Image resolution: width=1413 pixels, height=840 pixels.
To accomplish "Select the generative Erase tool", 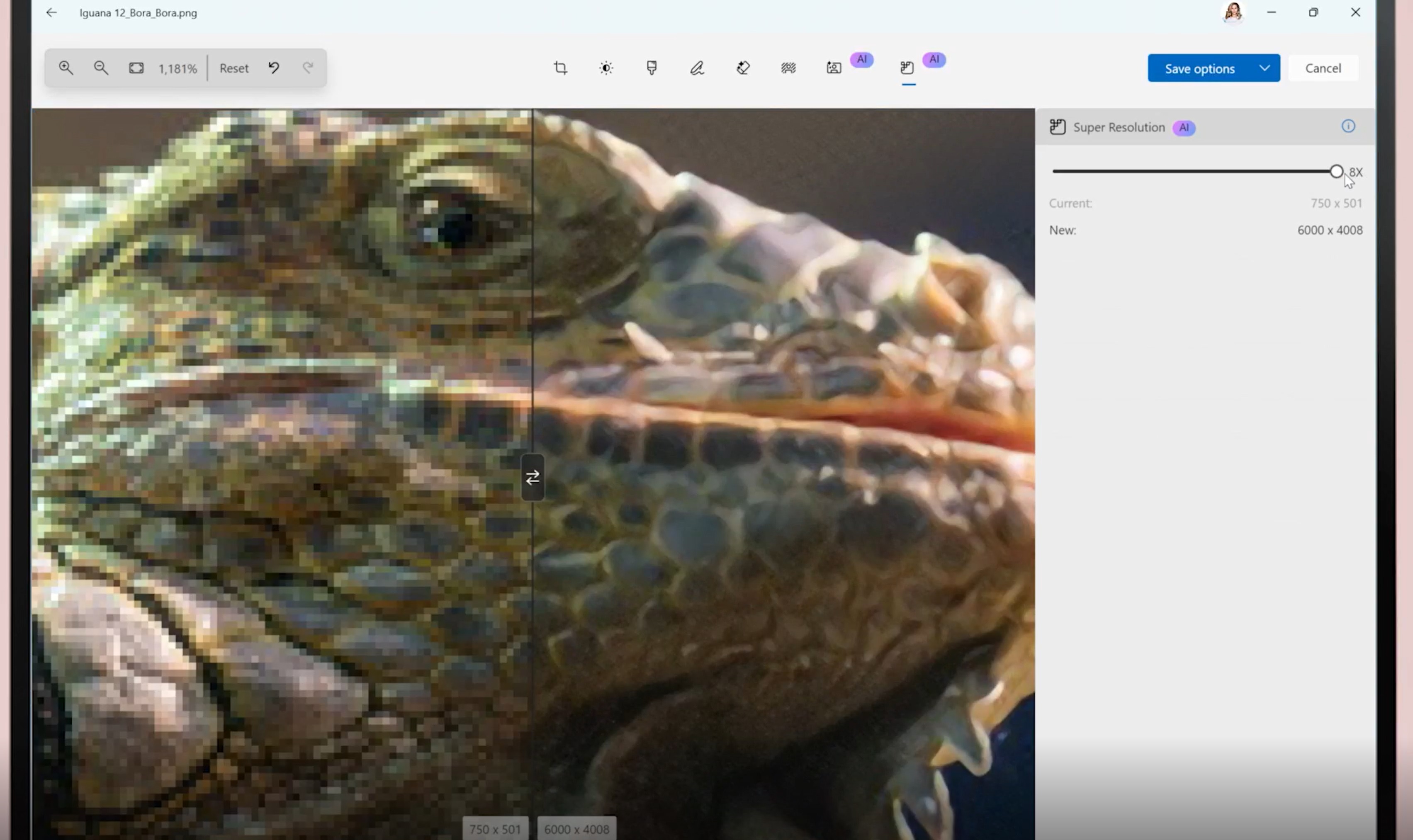I will [743, 68].
